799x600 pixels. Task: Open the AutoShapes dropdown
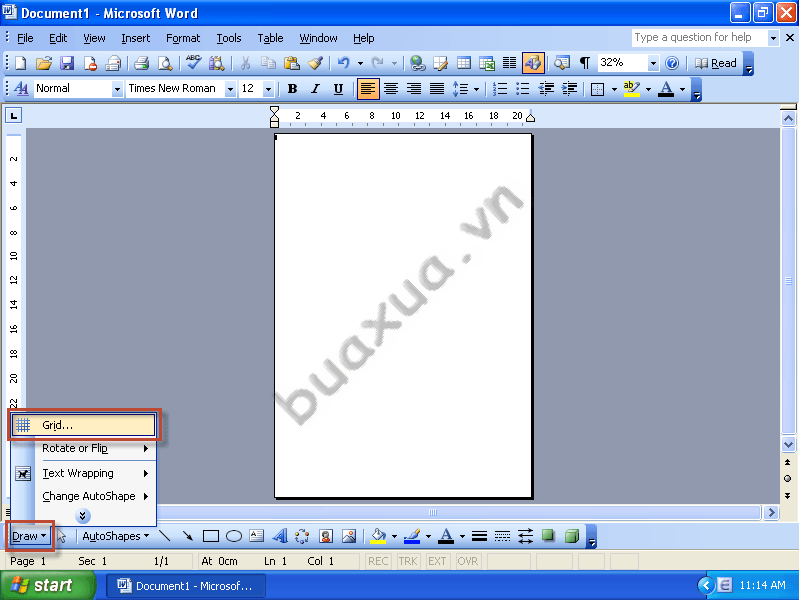pos(115,536)
